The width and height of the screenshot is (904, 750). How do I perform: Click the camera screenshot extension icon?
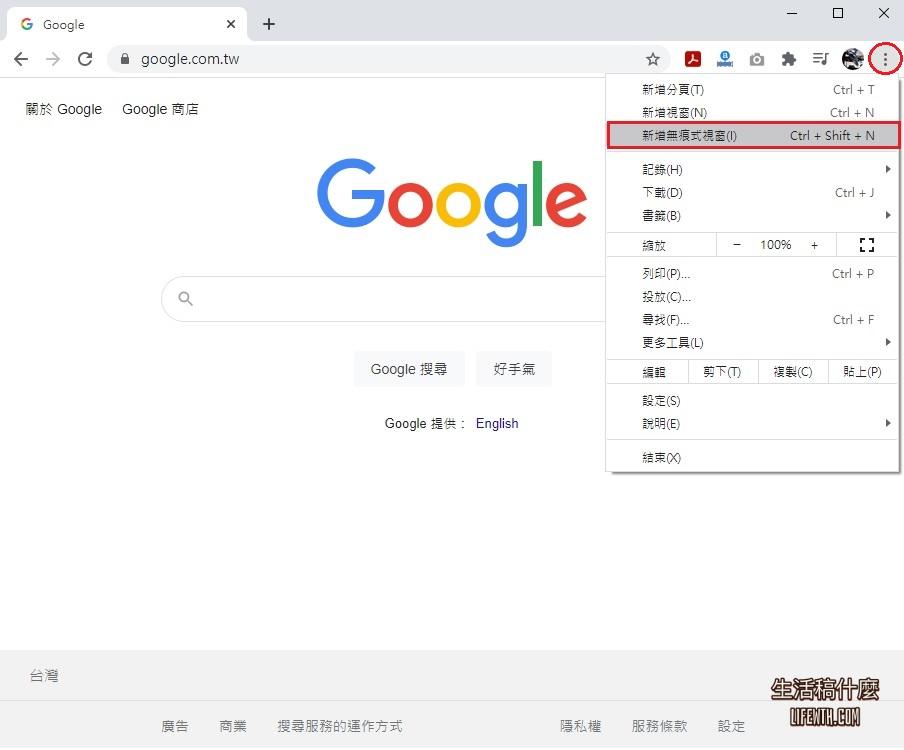(x=757, y=59)
